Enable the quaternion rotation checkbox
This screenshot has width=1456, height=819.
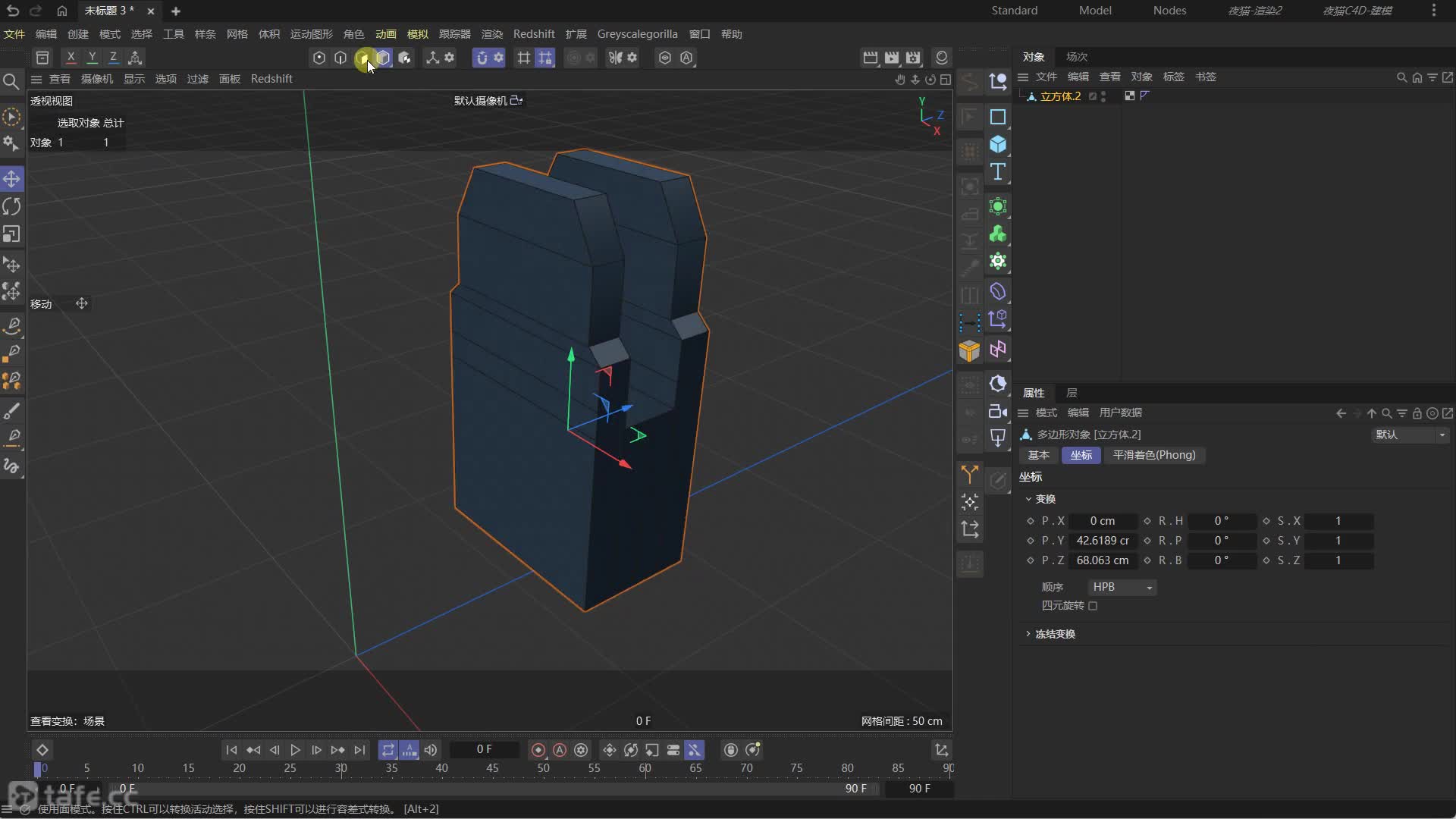[1093, 606]
